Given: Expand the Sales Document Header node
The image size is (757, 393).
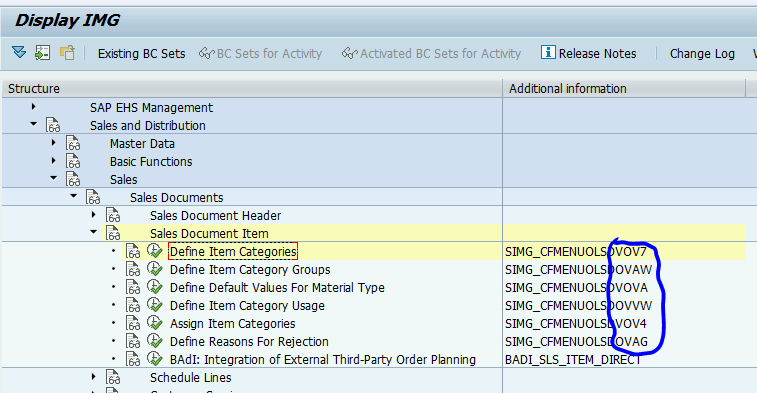Looking at the screenshot, I should coord(94,215).
